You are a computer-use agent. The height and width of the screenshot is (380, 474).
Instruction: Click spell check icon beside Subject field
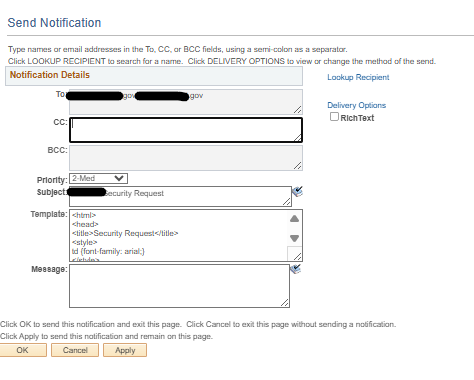297,191
